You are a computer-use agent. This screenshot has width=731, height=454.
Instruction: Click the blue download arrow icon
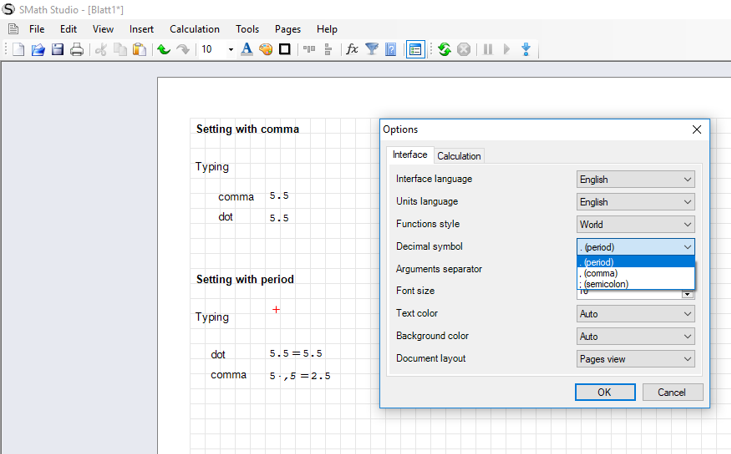(525, 49)
